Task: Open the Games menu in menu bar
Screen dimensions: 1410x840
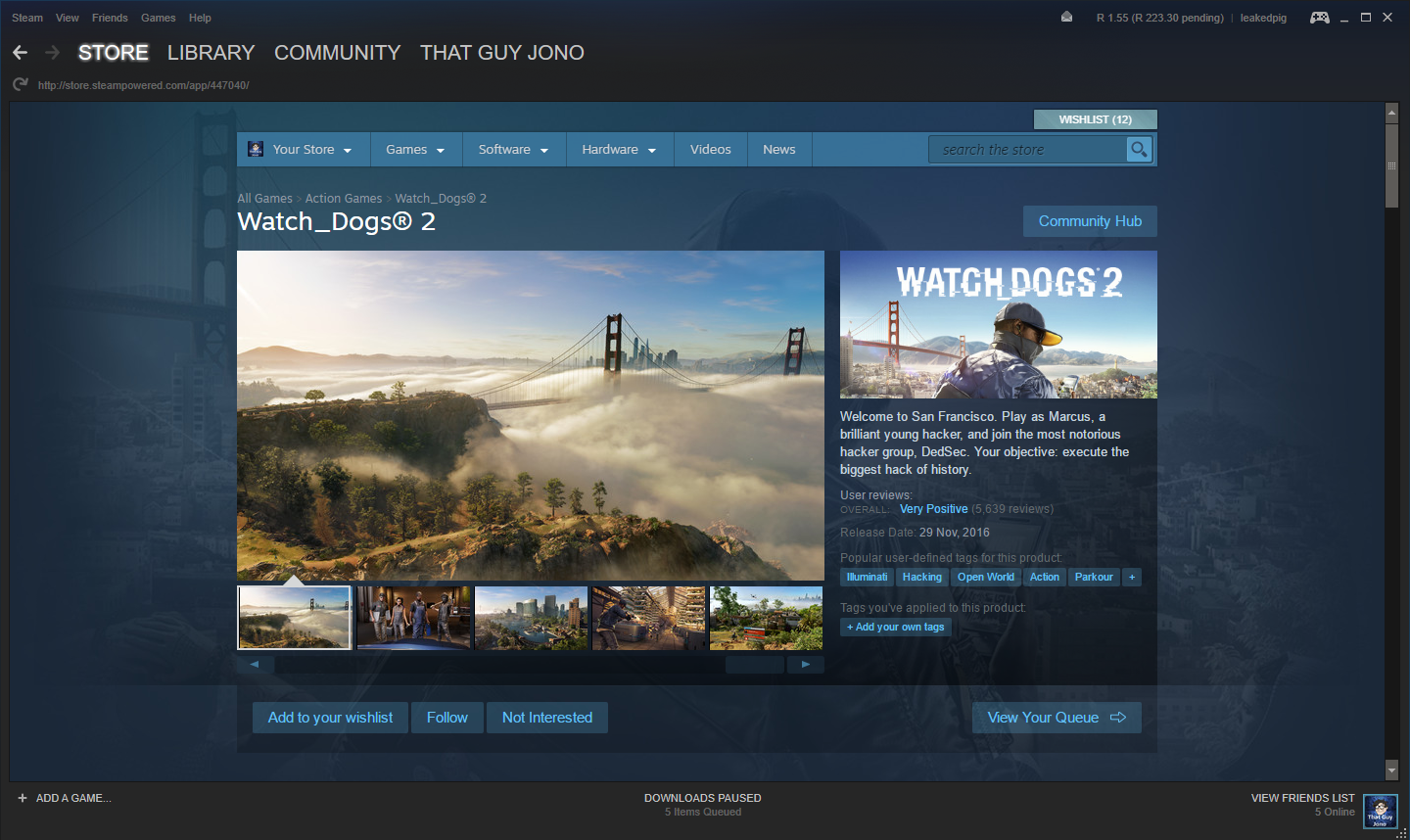Action: click(x=159, y=18)
